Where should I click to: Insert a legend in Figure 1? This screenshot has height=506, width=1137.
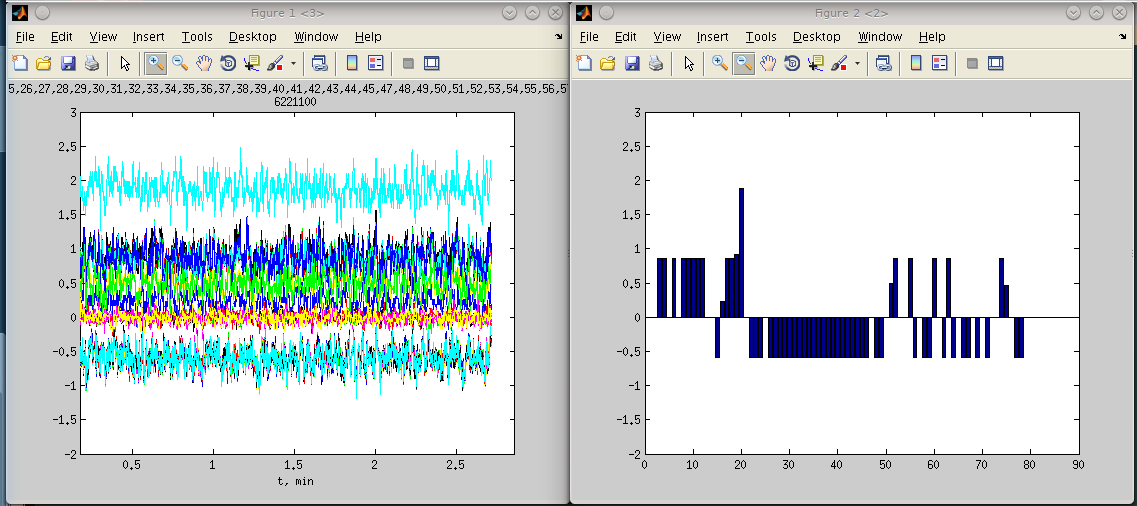375,63
